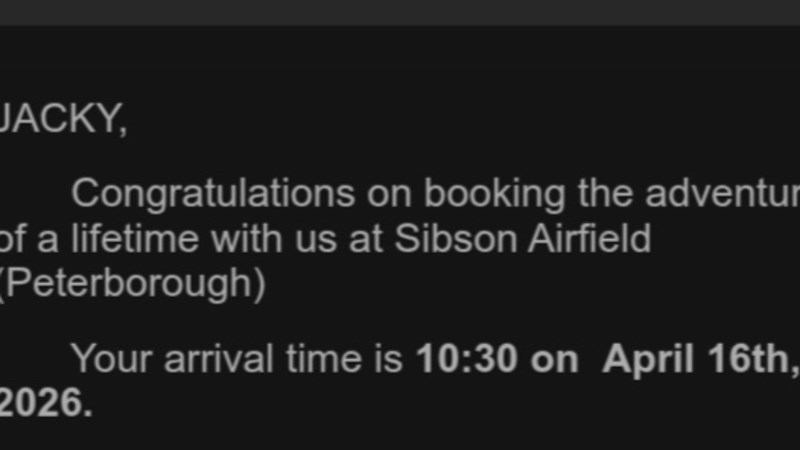Click the word time after arrival
Screen dimensions: 800x450
click(320, 358)
